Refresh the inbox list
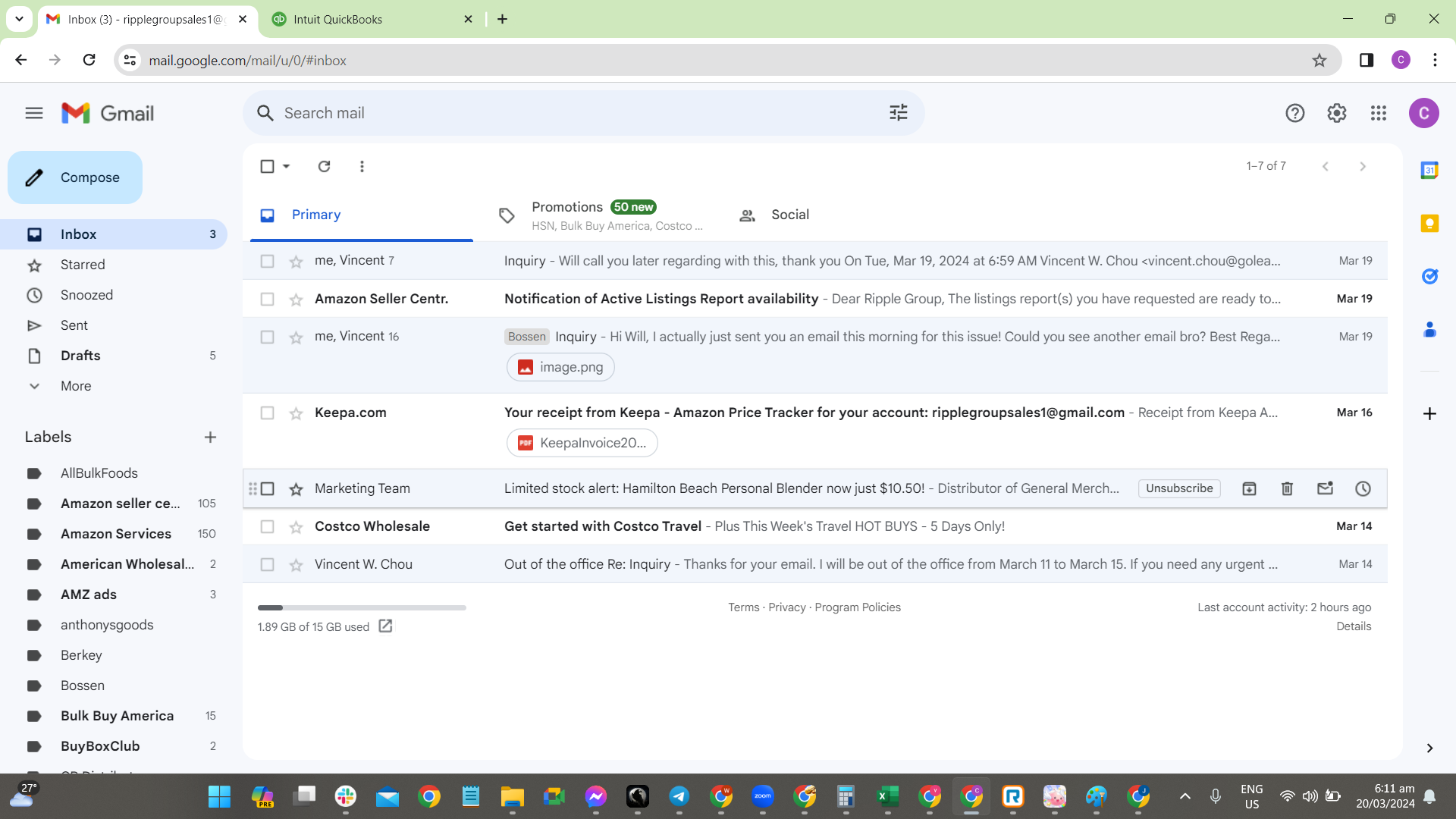This screenshot has width=1456, height=819. pos(324,166)
